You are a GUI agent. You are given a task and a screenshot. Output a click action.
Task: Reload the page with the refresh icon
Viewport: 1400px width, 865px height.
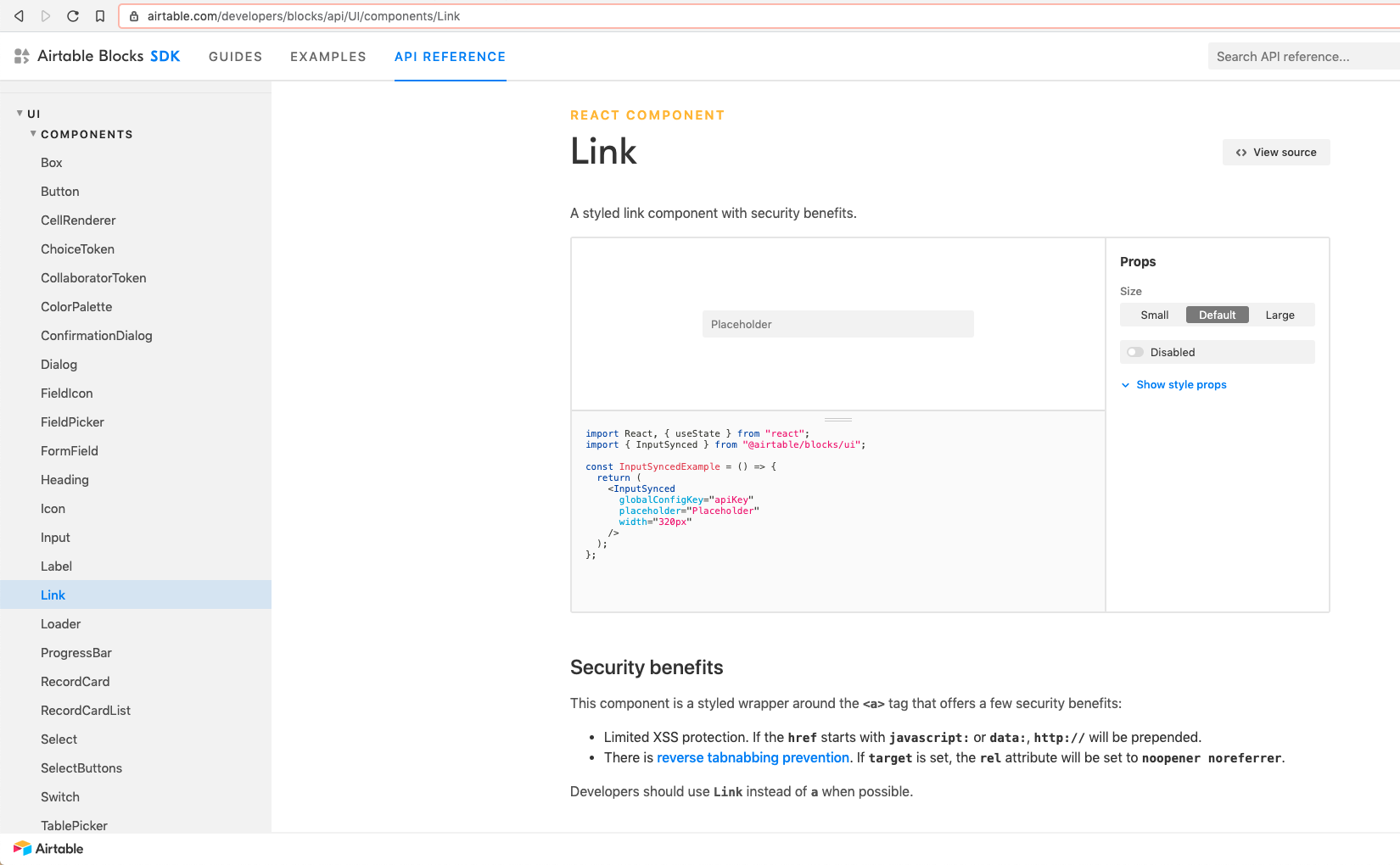[73, 16]
